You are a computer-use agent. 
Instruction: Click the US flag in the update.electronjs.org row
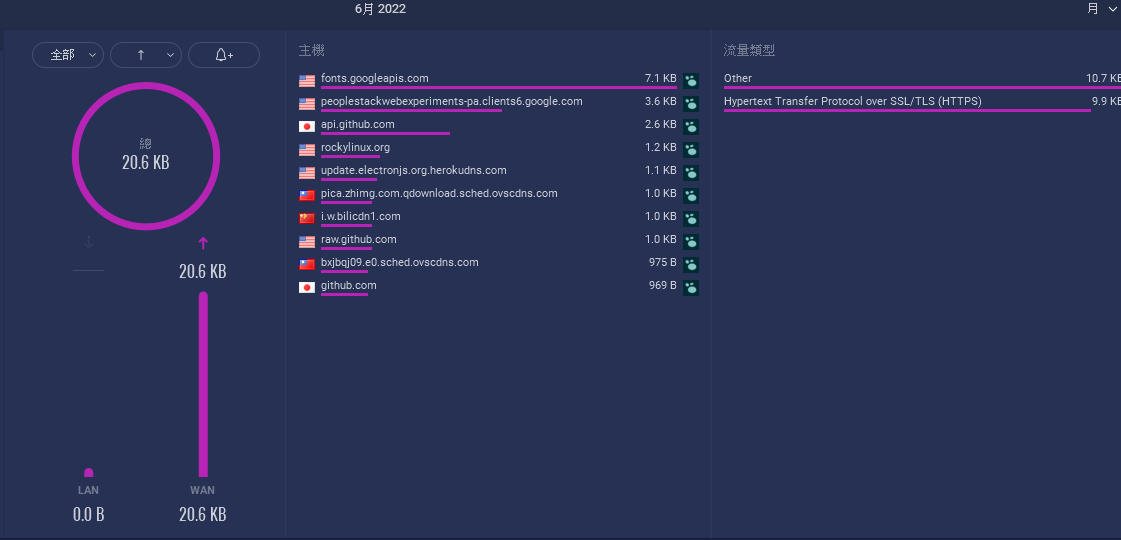(307, 172)
